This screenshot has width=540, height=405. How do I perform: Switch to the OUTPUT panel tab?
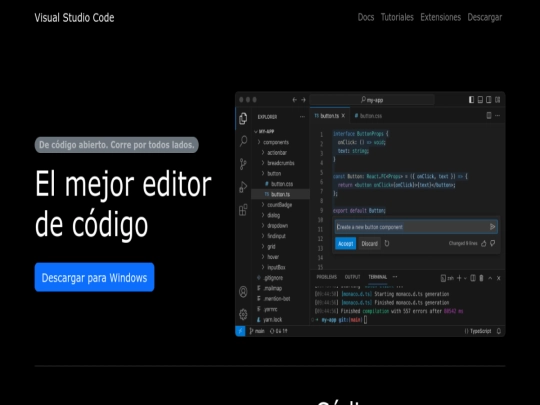click(x=352, y=277)
